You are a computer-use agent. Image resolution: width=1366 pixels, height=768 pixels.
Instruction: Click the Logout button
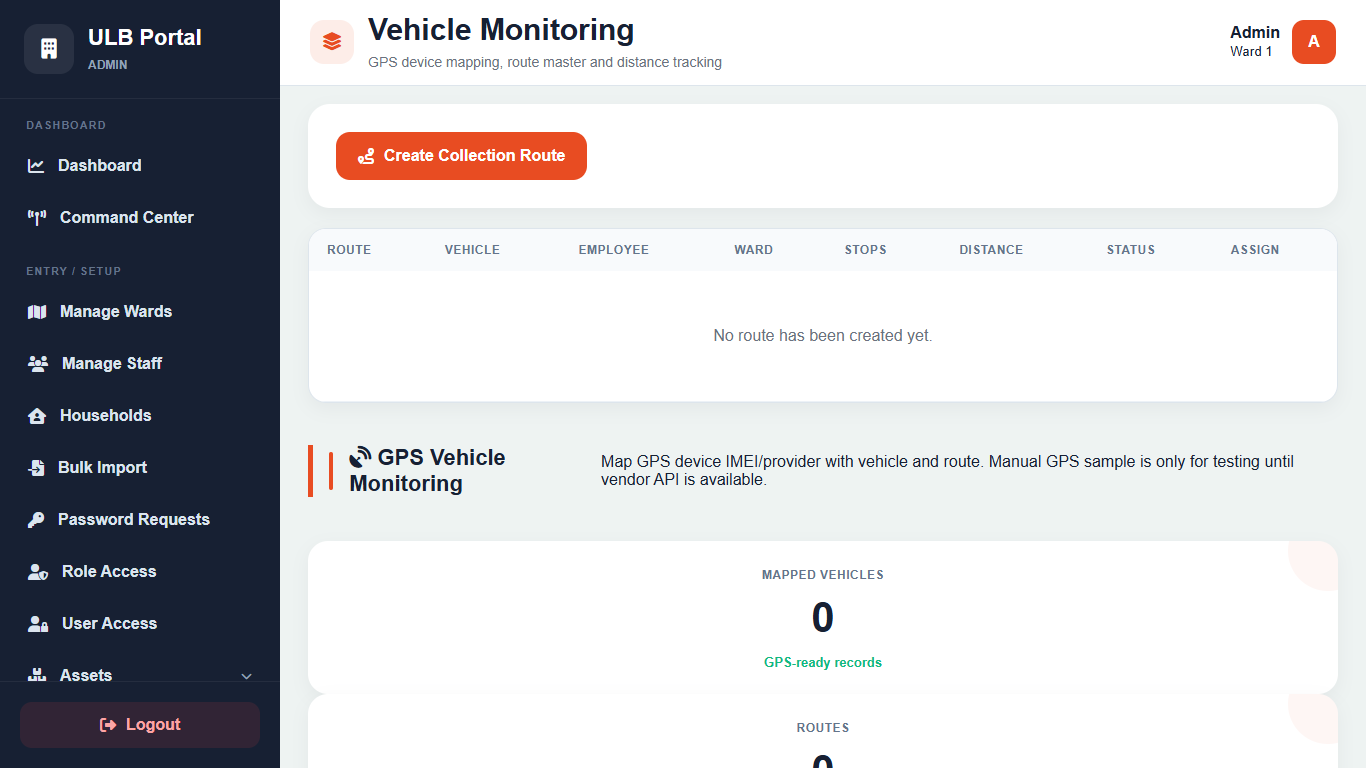tap(140, 725)
